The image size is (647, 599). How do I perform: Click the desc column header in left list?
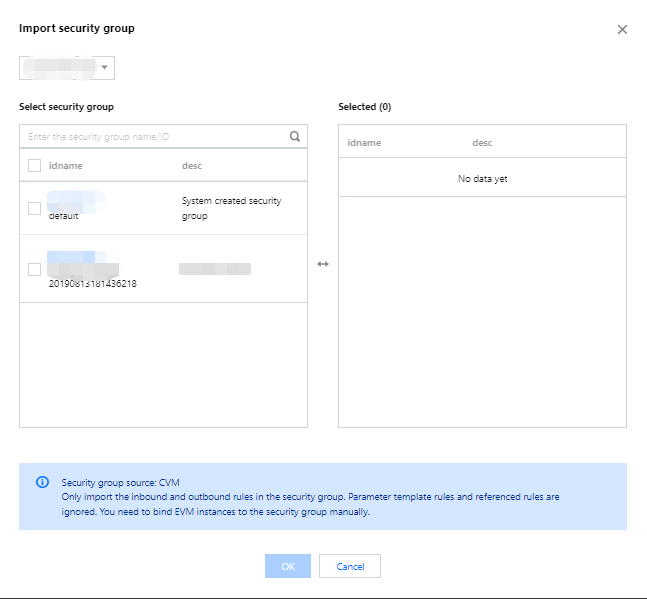(192, 166)
